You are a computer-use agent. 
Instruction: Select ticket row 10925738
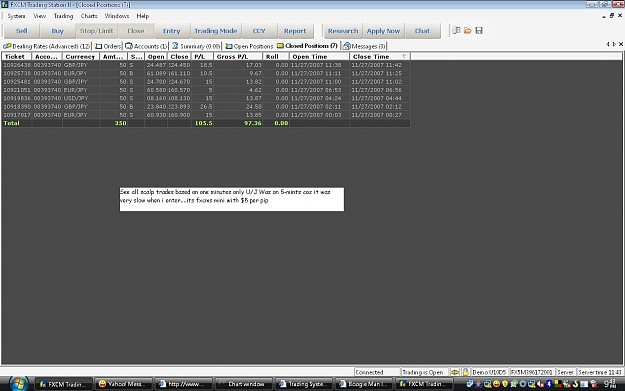click(206, 73)
